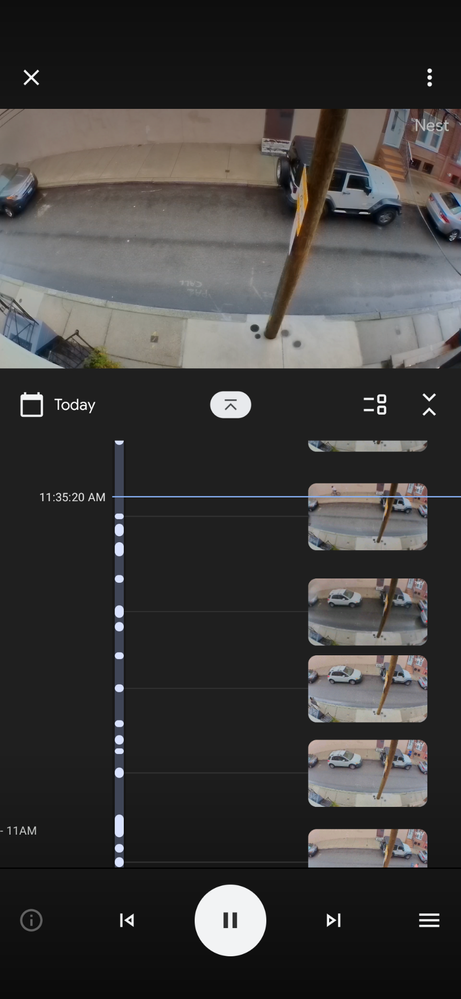461x999 pixels.
Task: Open the bottom partially visible event thumbnail
Action: (367, 848)
